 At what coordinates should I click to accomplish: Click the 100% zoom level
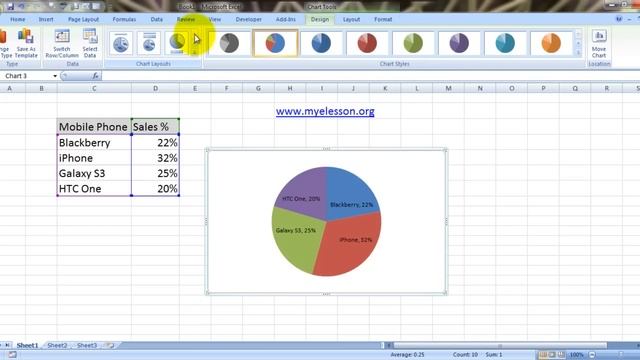[x=576, y=355]
